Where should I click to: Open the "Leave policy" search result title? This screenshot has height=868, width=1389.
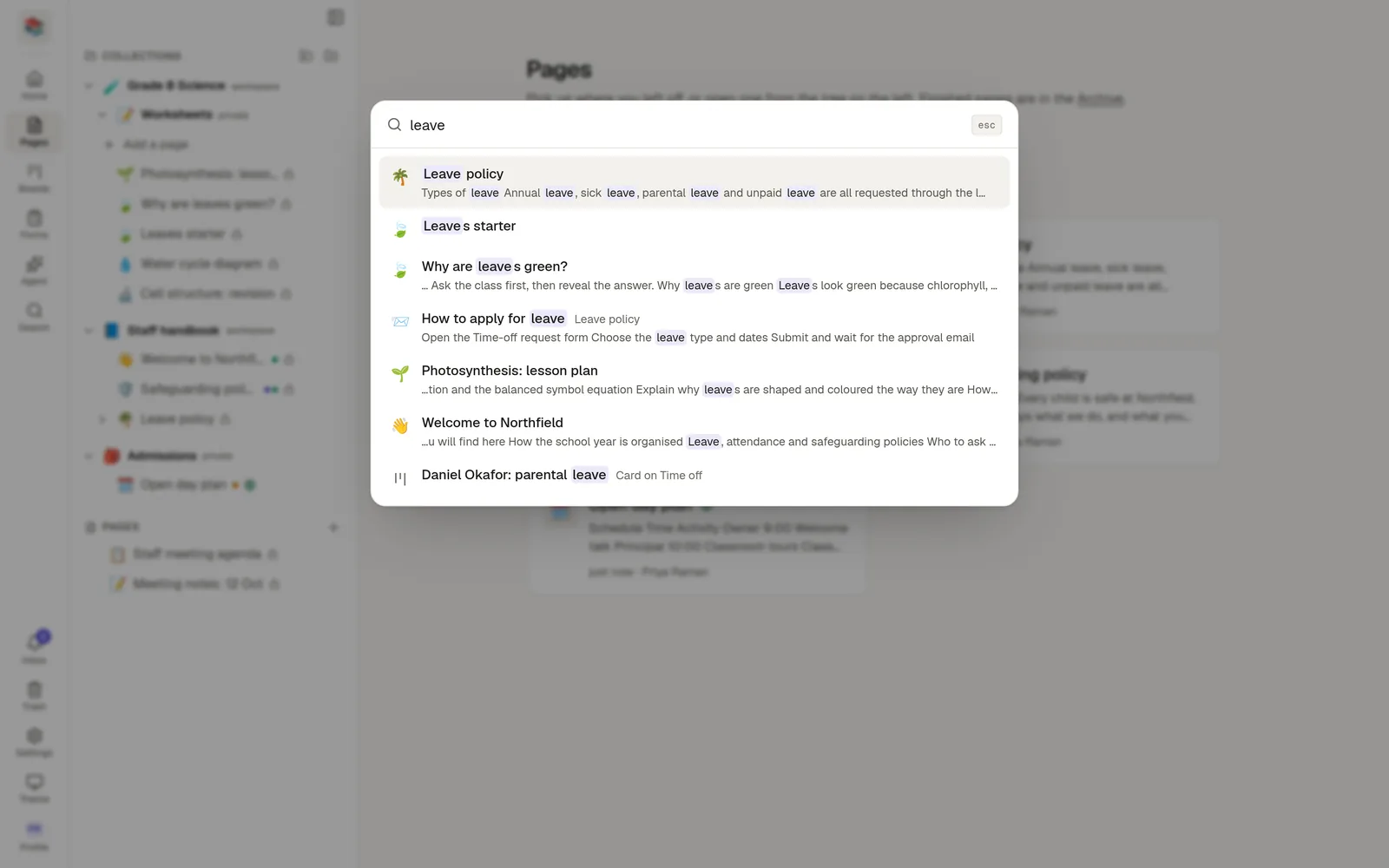click(463, 174)
